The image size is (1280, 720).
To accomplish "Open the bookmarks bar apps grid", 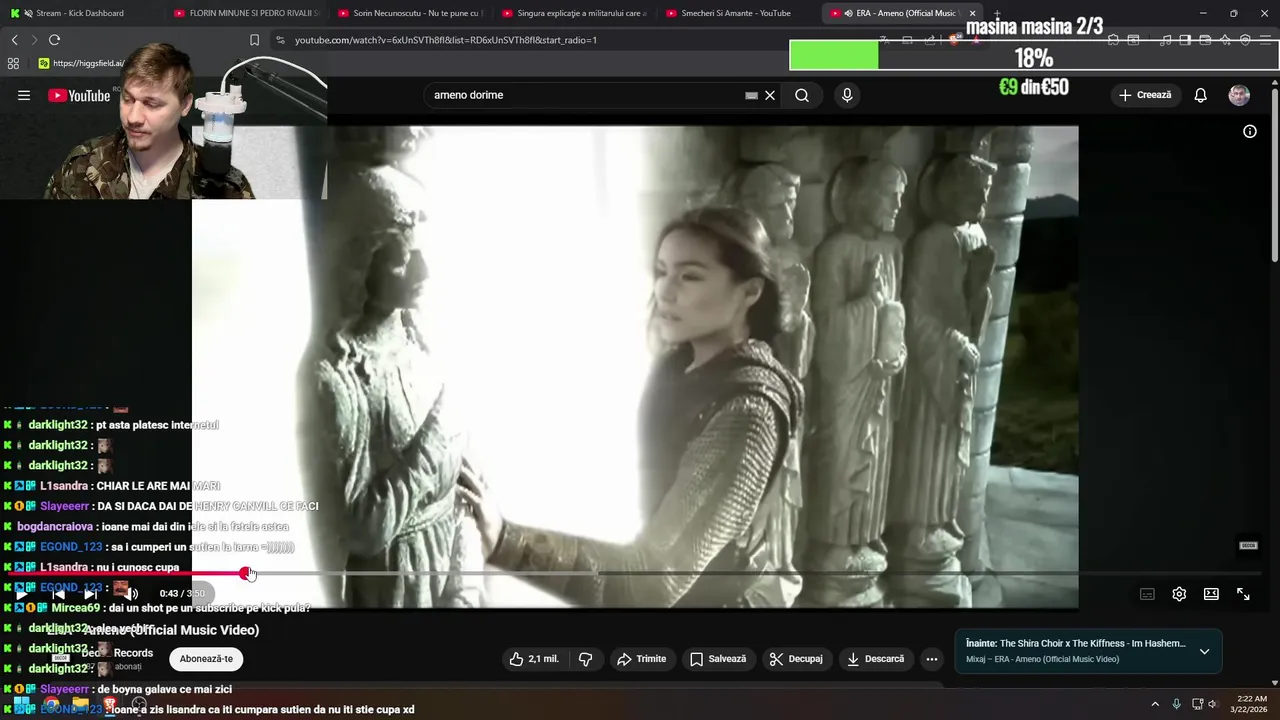I will 13,63.
